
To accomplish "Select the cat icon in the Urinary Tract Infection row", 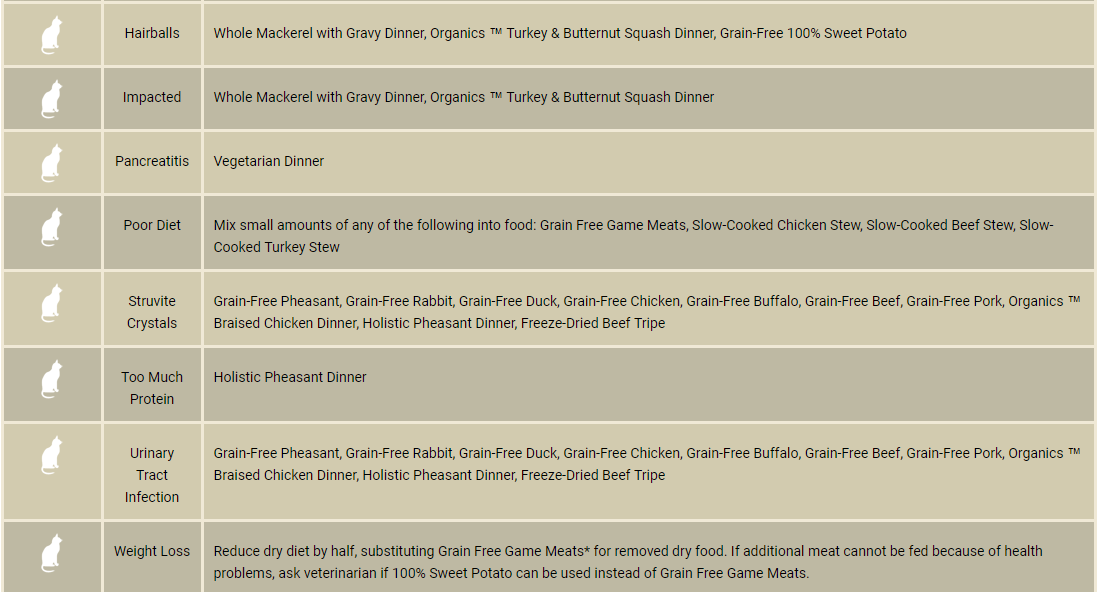I will click(52, 455).
